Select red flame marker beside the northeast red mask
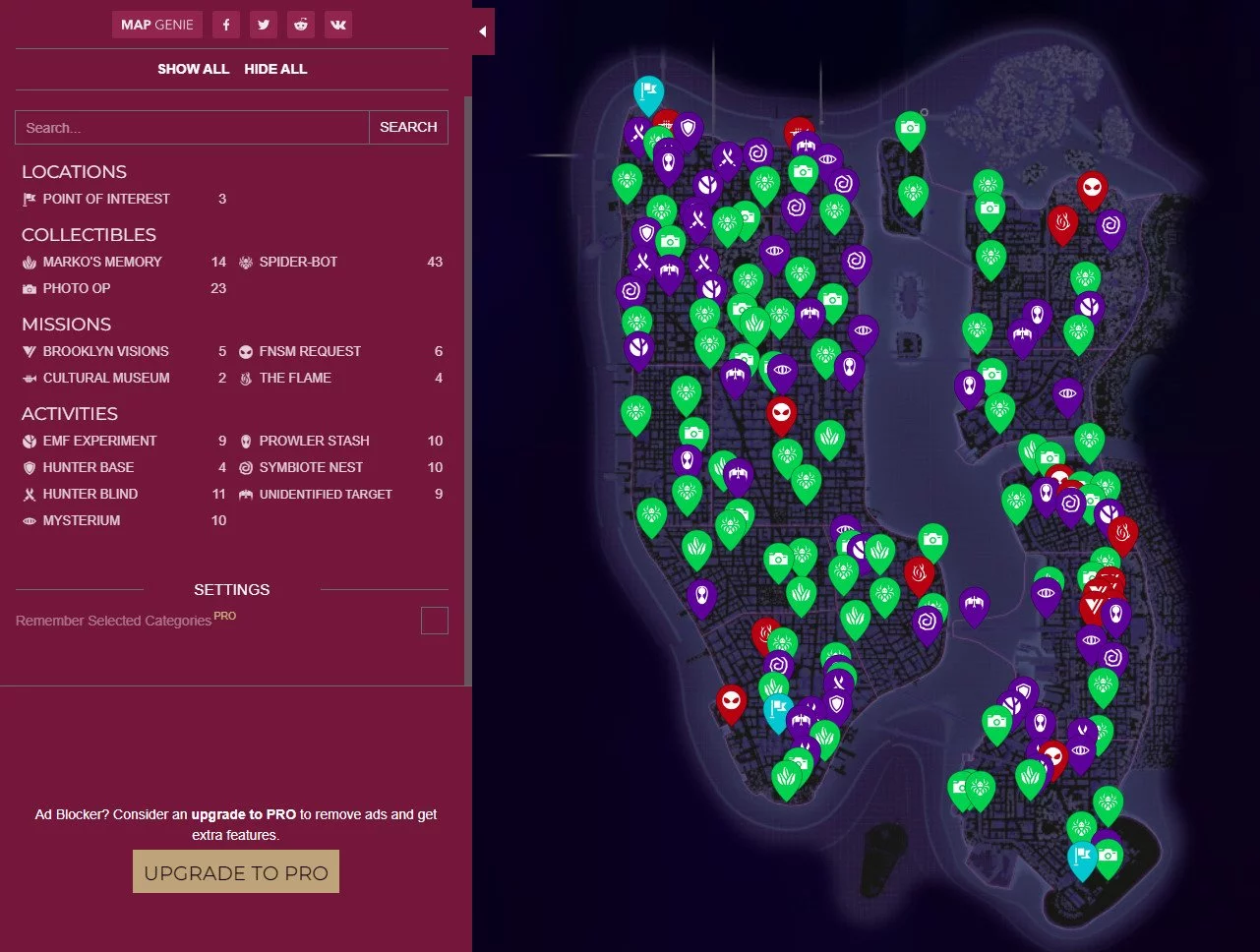 tap(1062, 225)
